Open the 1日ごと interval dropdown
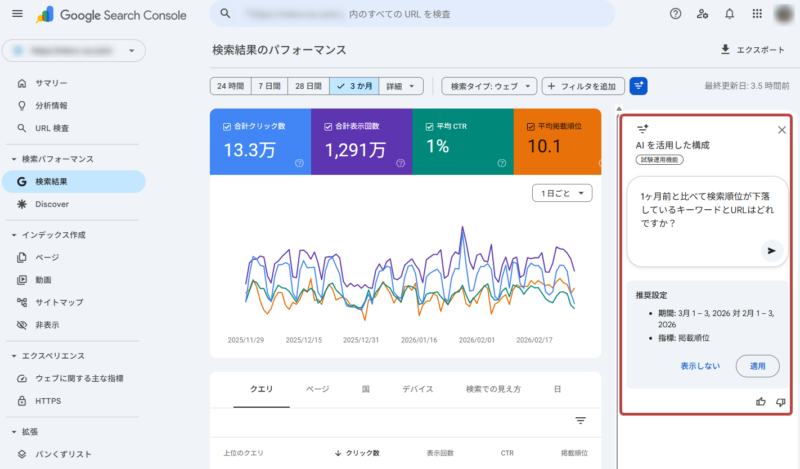Screen dimensions: 800x469 coord(562,192)
